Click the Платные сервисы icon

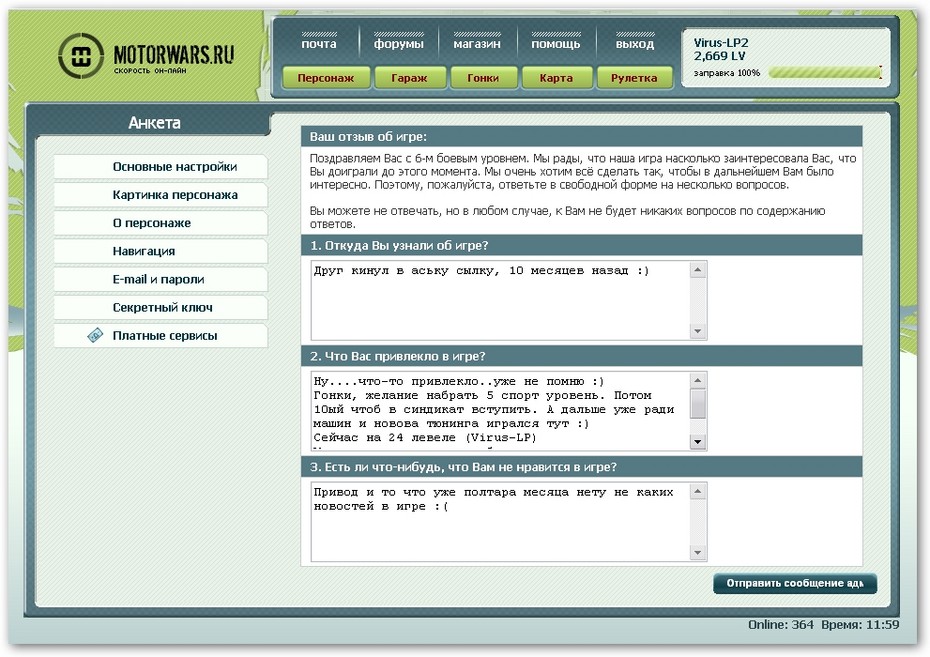[95, 335]
